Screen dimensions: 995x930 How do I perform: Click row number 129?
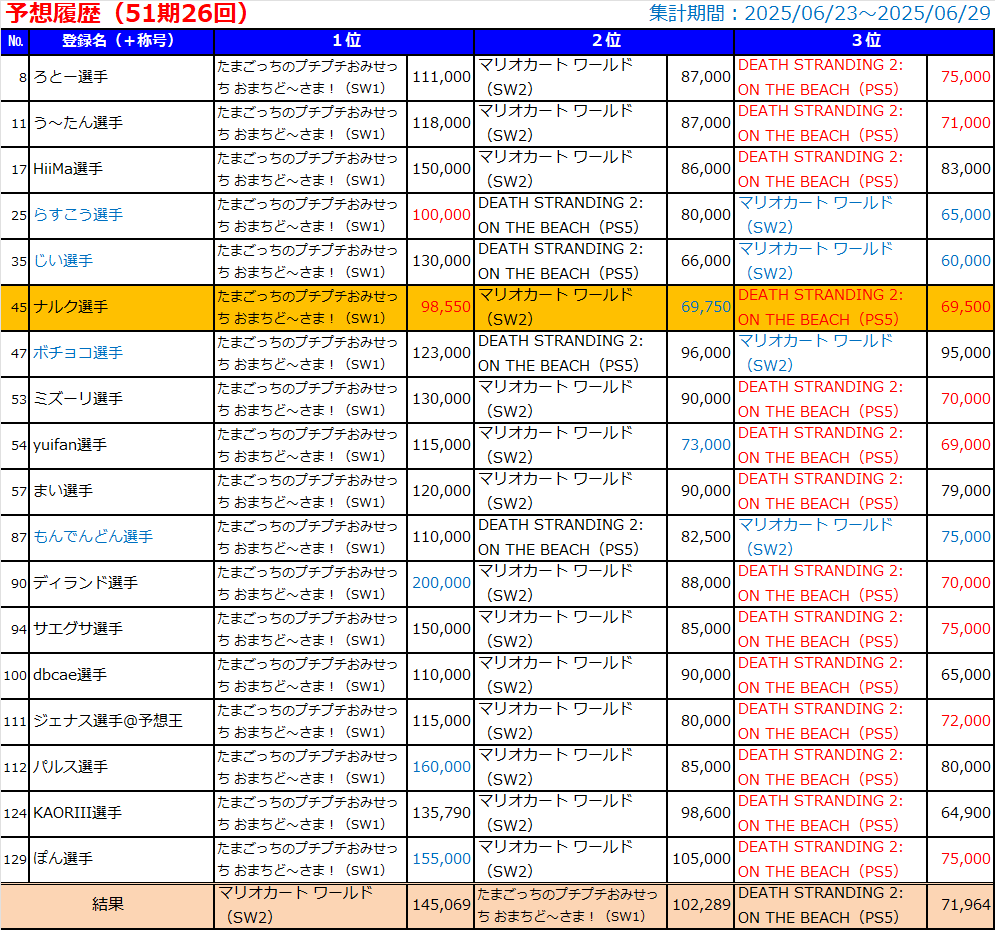[15, 860]
